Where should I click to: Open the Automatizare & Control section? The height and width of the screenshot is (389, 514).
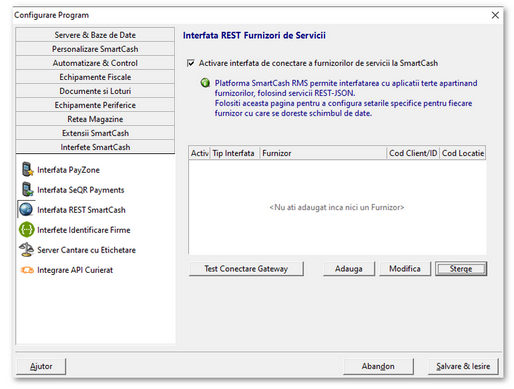[x=95, y=63]
